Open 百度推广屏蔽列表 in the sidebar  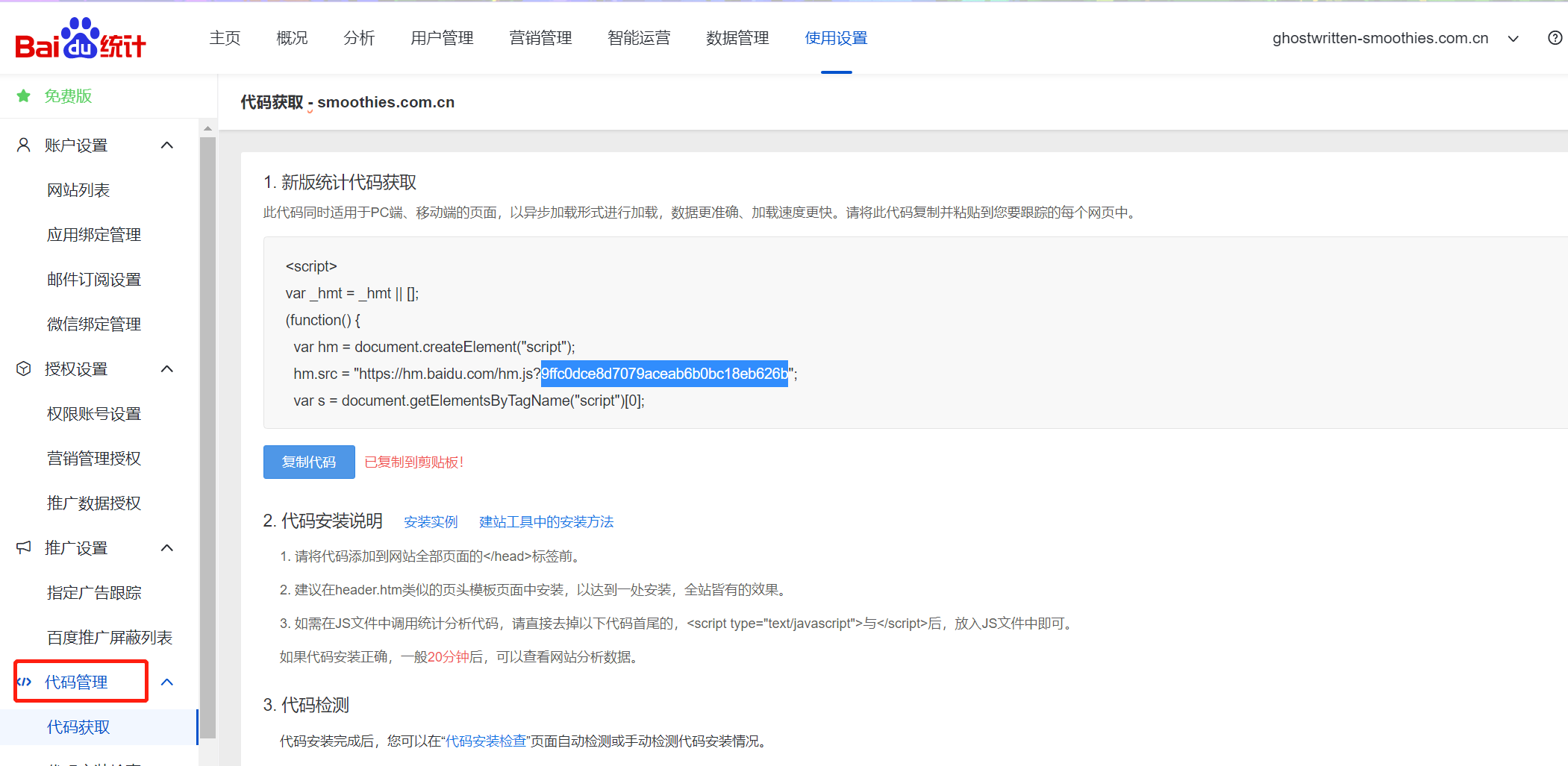110,638
